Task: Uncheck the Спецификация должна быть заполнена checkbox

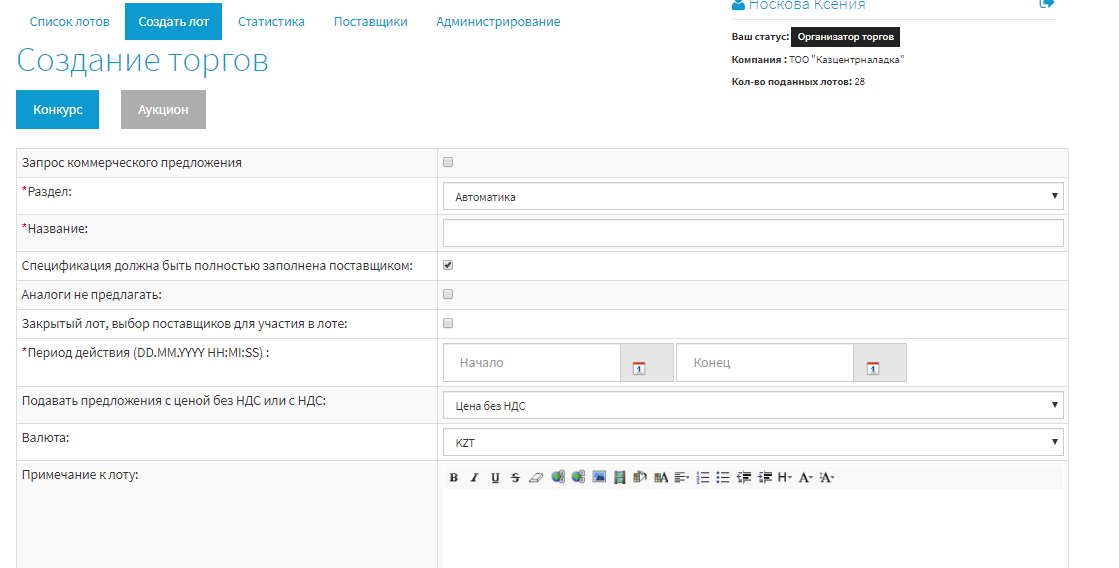Action: click(448, 265)
